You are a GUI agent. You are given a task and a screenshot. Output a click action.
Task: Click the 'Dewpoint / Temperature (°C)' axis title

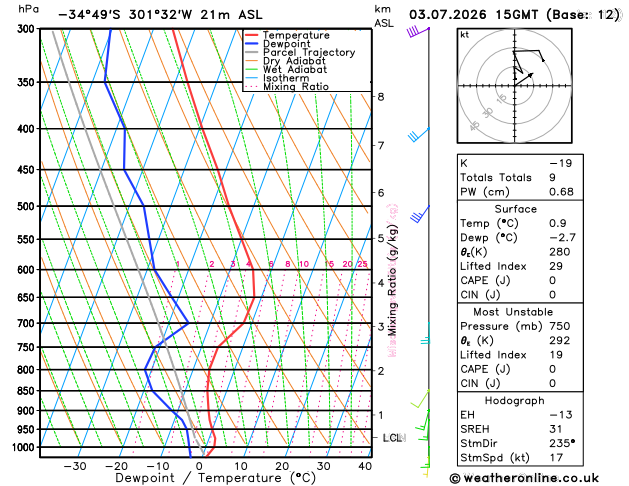tap(215, 478)
